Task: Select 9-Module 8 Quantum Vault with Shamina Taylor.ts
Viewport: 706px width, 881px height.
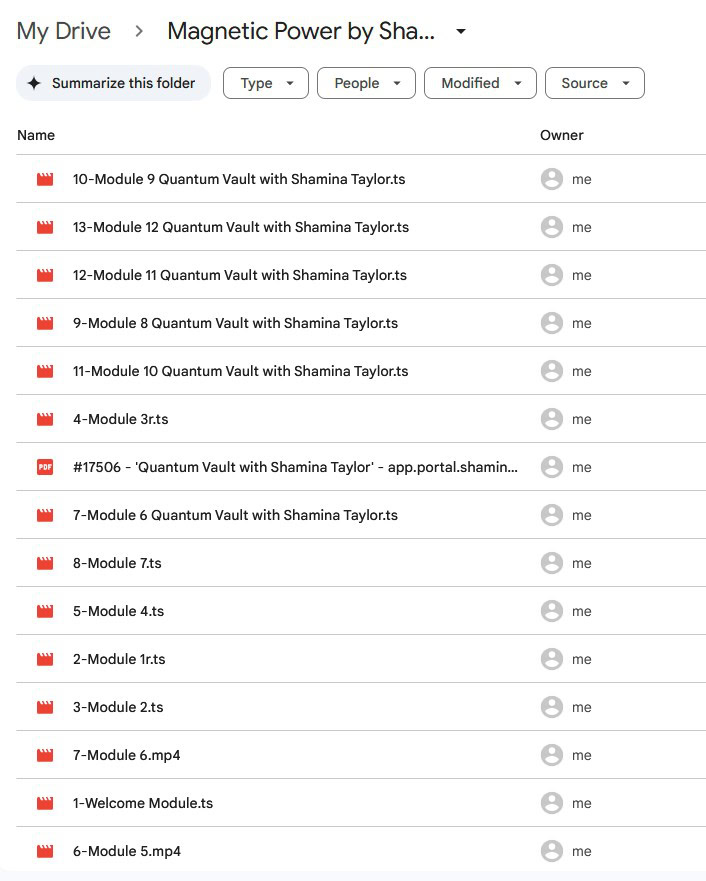Action: pyautogui.click(x=235, y=323)
